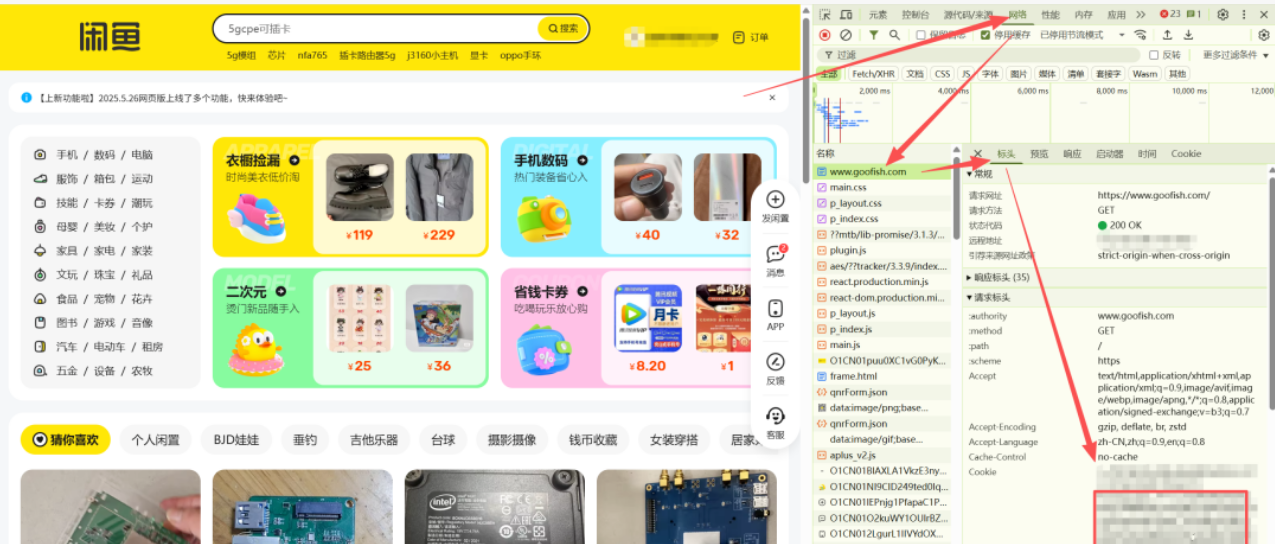Open network conditions wifi icon

tap(1138, 35)
